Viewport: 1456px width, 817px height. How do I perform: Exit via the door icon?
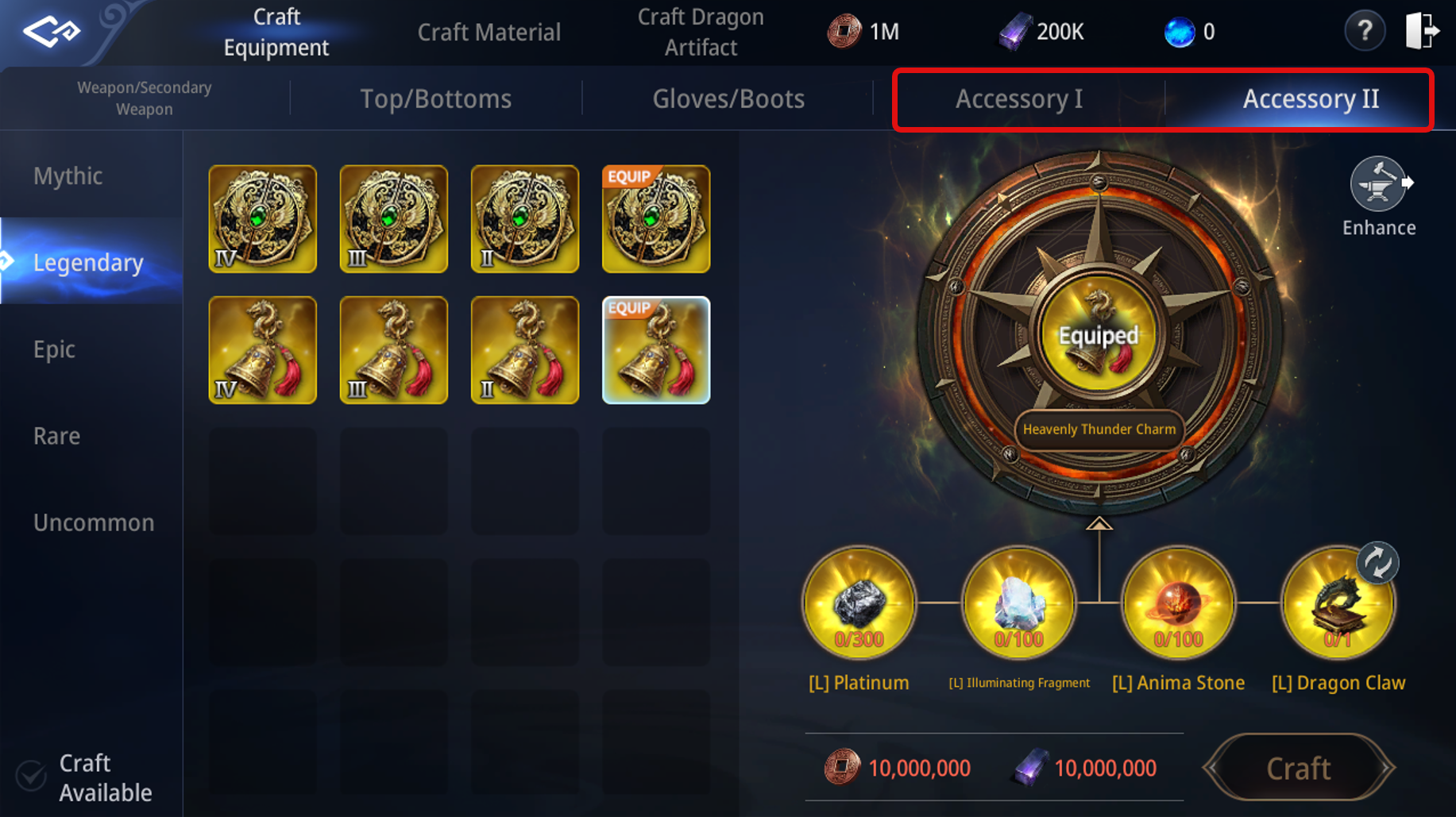click(x=1422, y=31)
